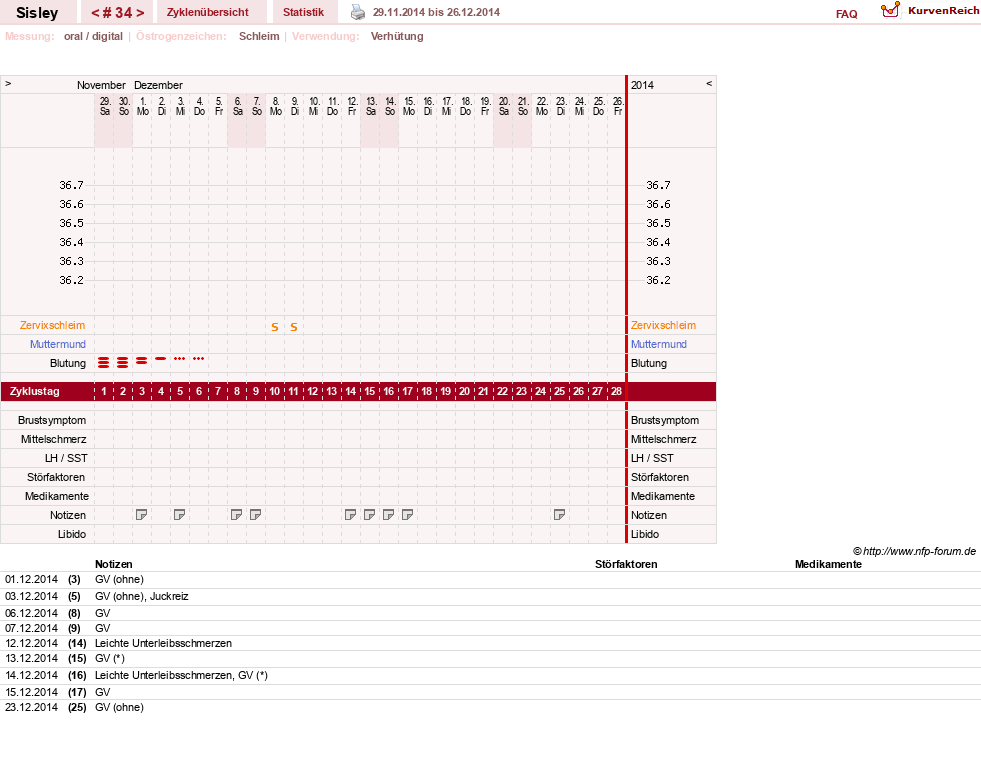Expand chart with the left > arrow
The height and width of the screenshot is (763, 981).
pyautogui.click(x=8, y=83)
